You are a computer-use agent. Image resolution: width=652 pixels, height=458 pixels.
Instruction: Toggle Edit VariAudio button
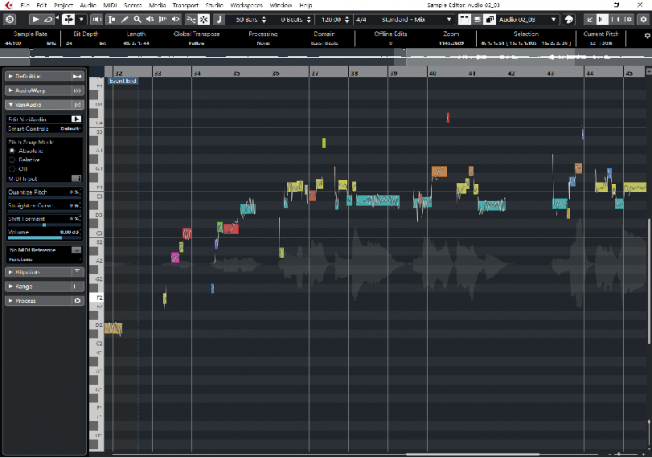(x=75, y=119)
